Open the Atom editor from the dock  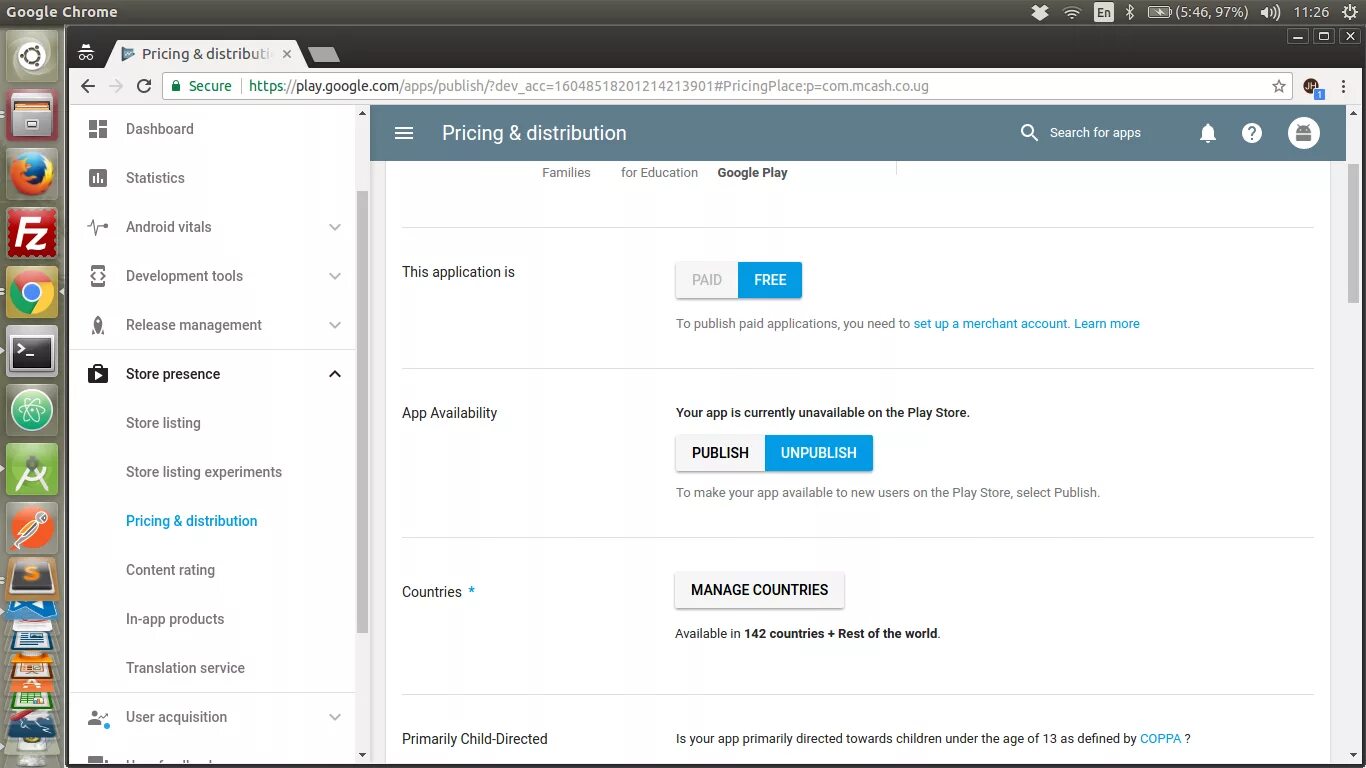click(32, 411)
